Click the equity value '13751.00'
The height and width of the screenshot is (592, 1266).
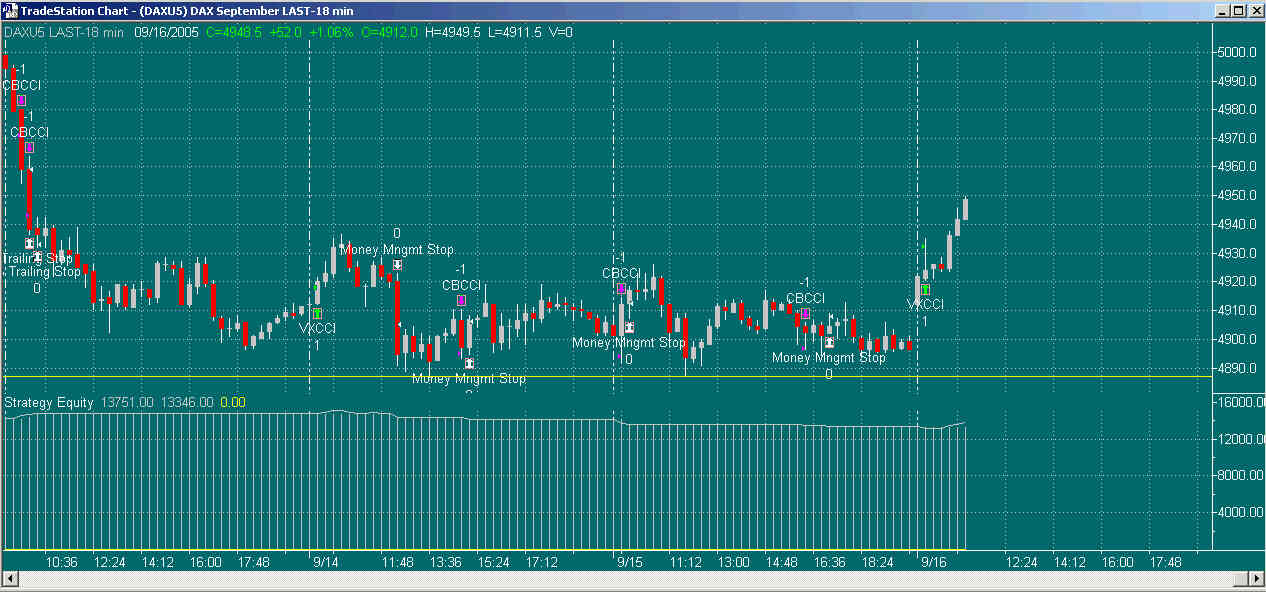pos(127,402)
